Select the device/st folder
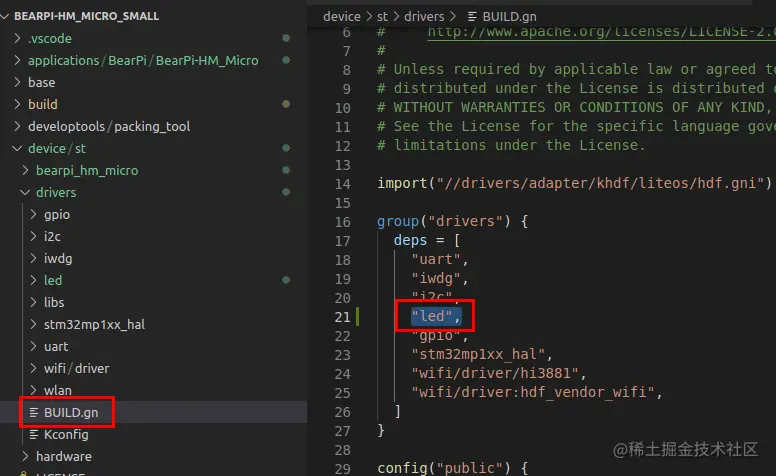Image resolution: width=776 pixels, height=476 pixels. pyautogui.click(x=57, y=148)
